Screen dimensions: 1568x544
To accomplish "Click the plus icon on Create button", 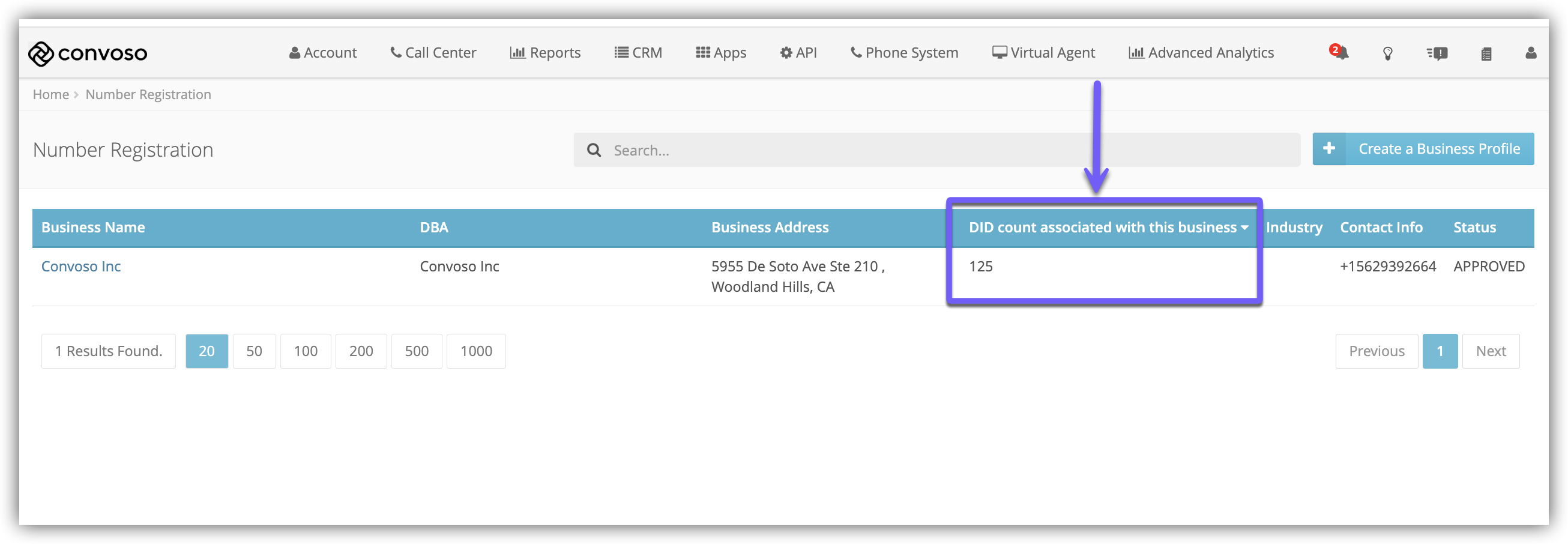I will click(x=1329, y=149).
